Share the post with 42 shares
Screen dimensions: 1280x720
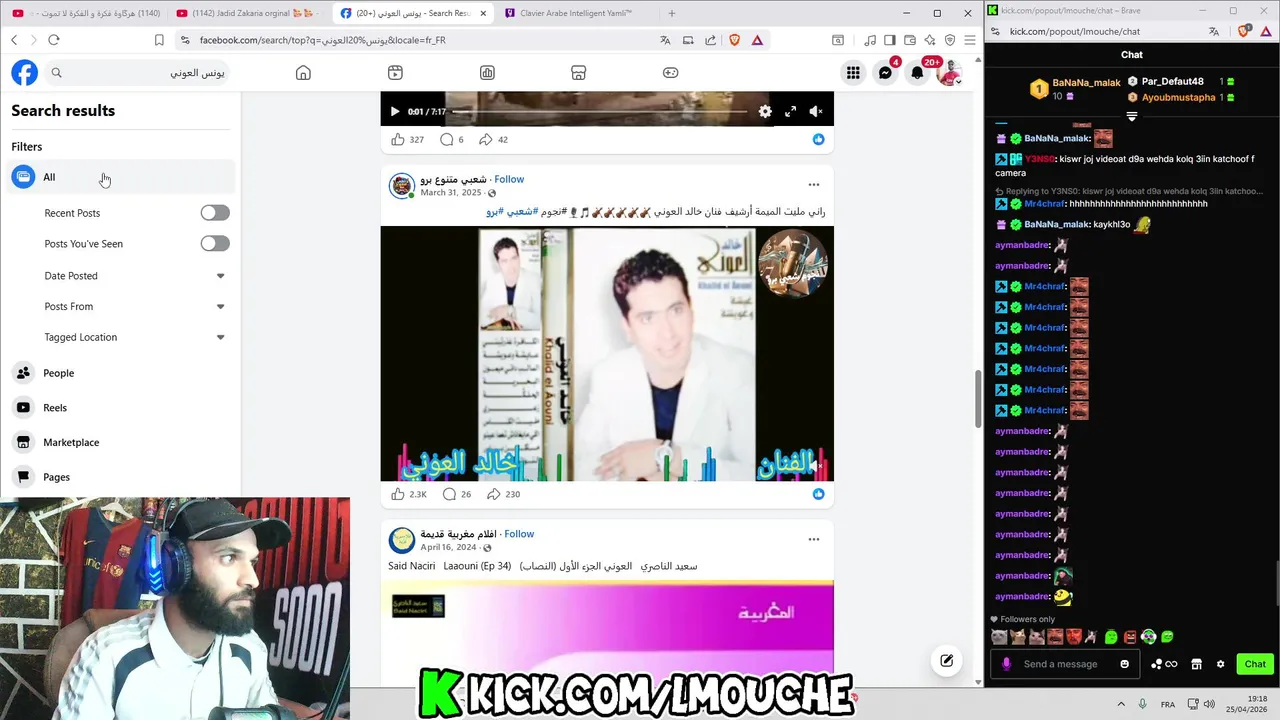tap(486, 140)
